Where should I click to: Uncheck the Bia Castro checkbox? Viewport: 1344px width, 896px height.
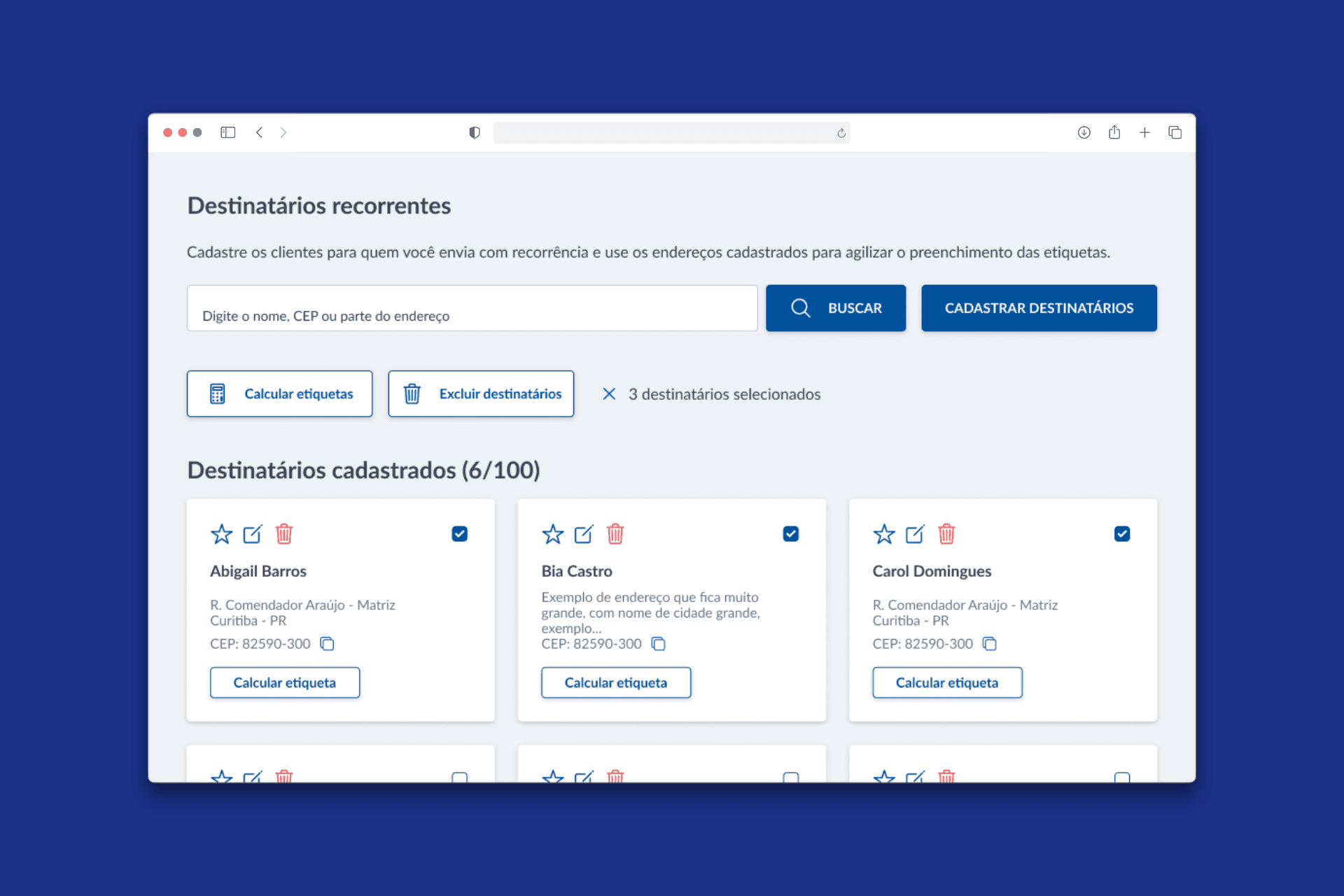pyautogui.click(x=790, y=534)
